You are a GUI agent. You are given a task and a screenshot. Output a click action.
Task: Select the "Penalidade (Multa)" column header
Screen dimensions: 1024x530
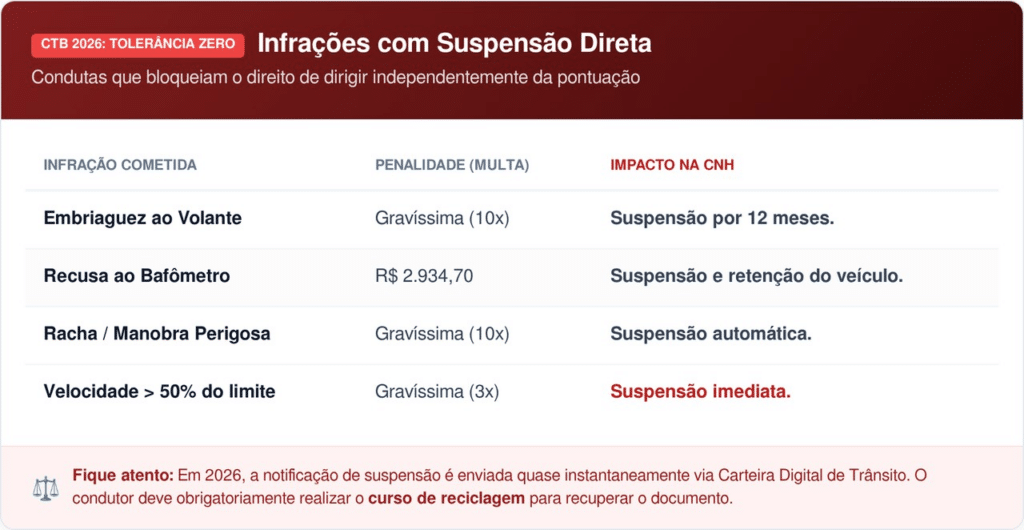452,165
